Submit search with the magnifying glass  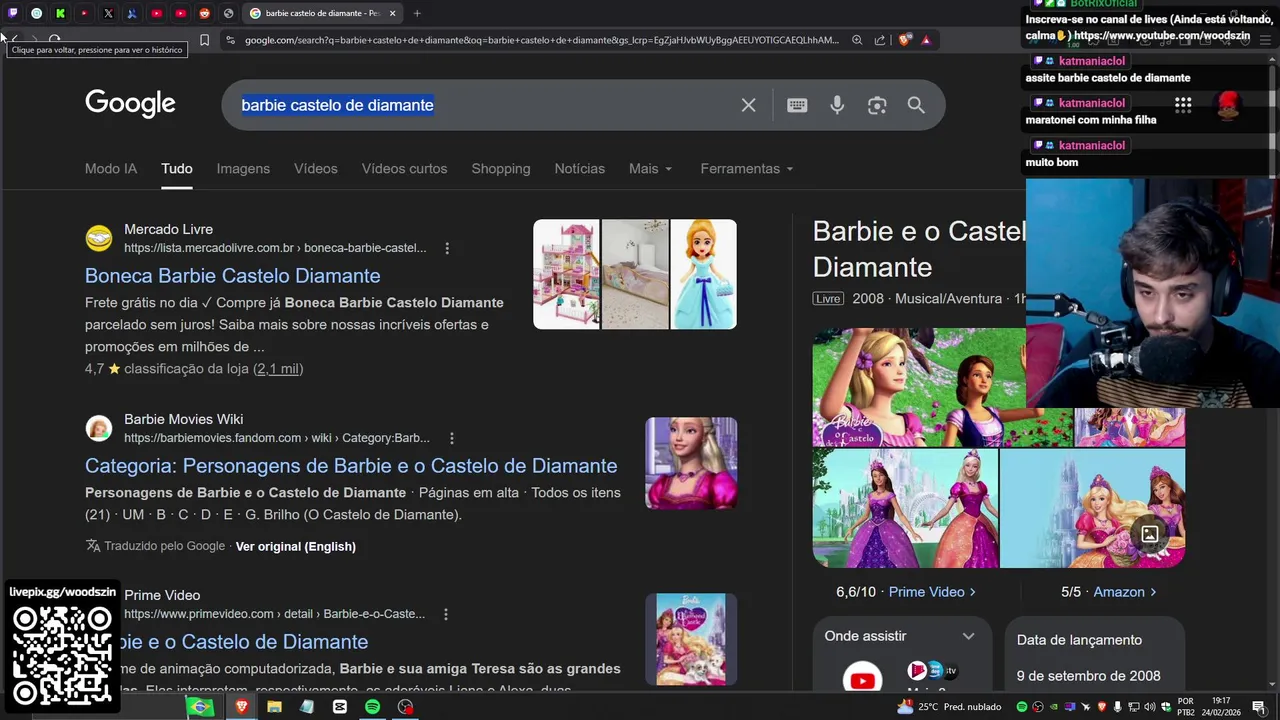[x=916, y=105]
